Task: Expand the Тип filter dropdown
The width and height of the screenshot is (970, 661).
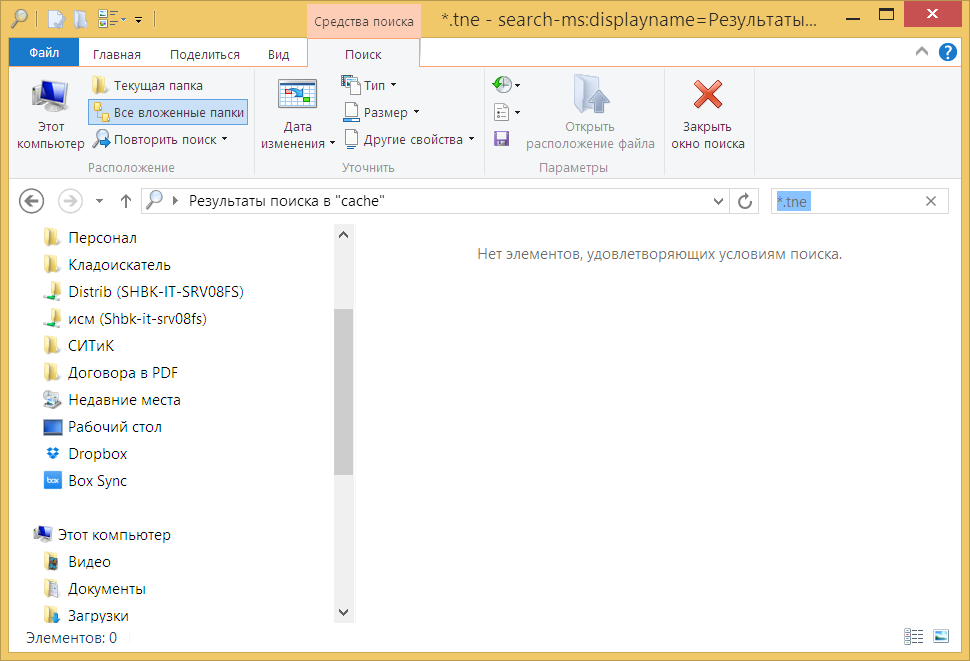Action: pos(369,86)
